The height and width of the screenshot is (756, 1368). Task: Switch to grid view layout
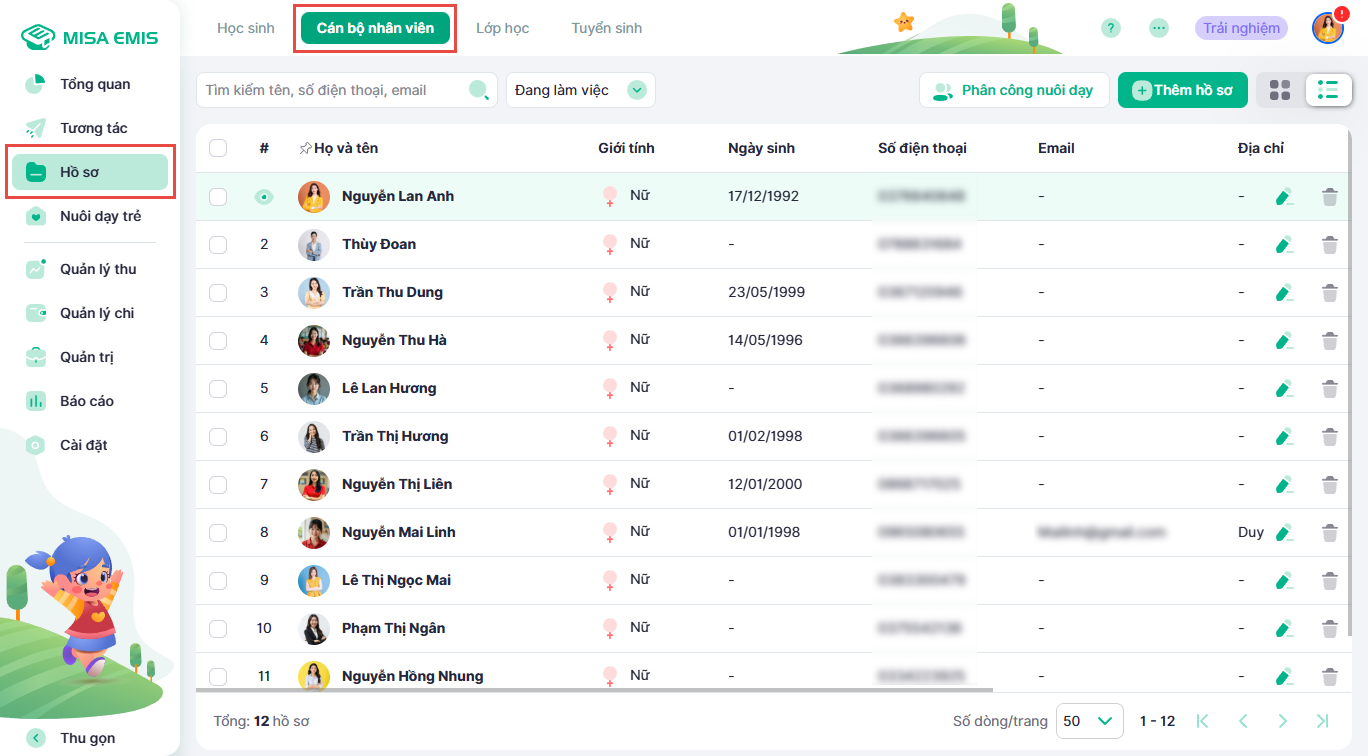tap(1279, 90)
